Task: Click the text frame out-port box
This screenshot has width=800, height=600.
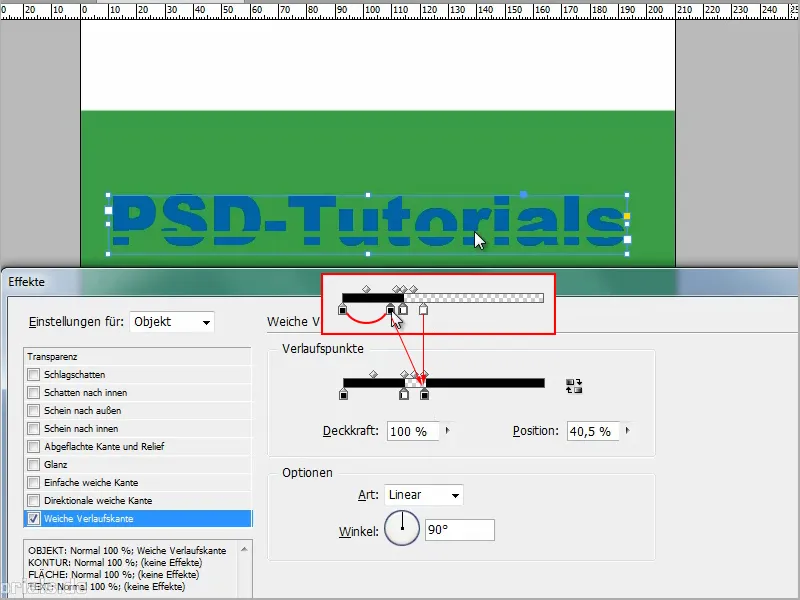Action: click(x=628, y=239)
